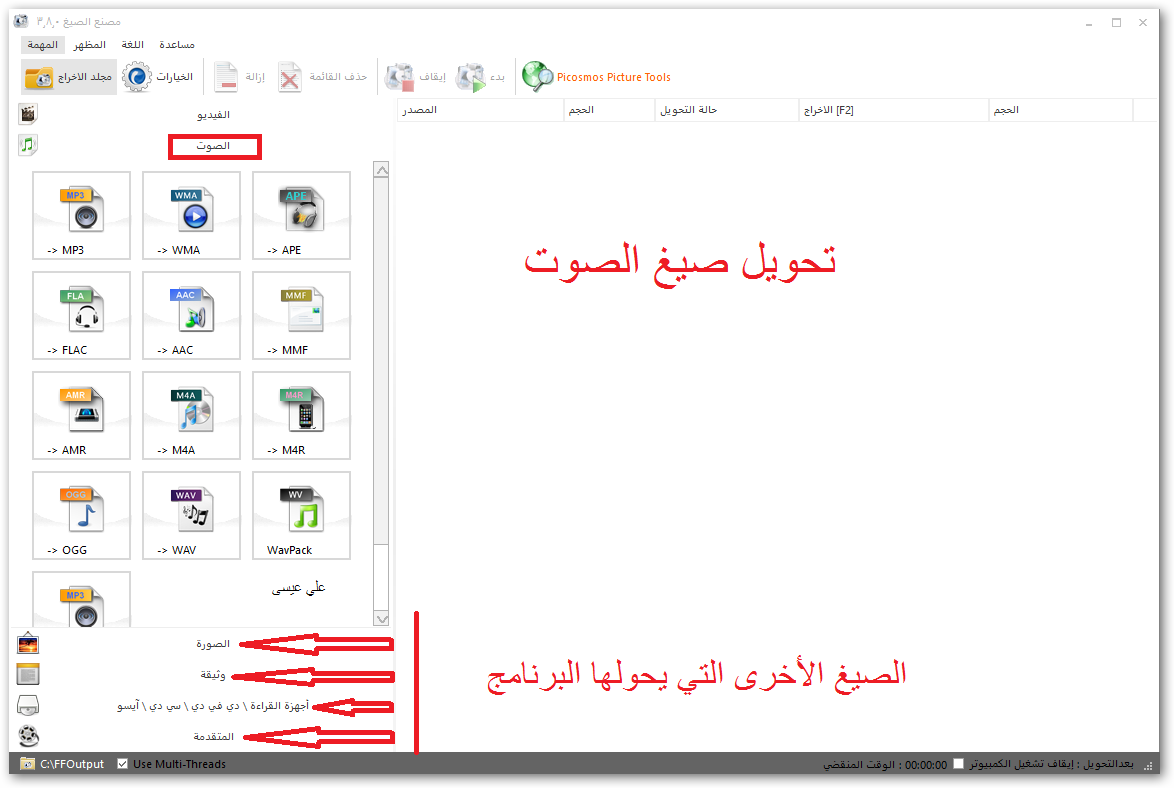Pick the AAC audio format icon
The width and height of the screenshot is (1174, 788).
point(191,315)
